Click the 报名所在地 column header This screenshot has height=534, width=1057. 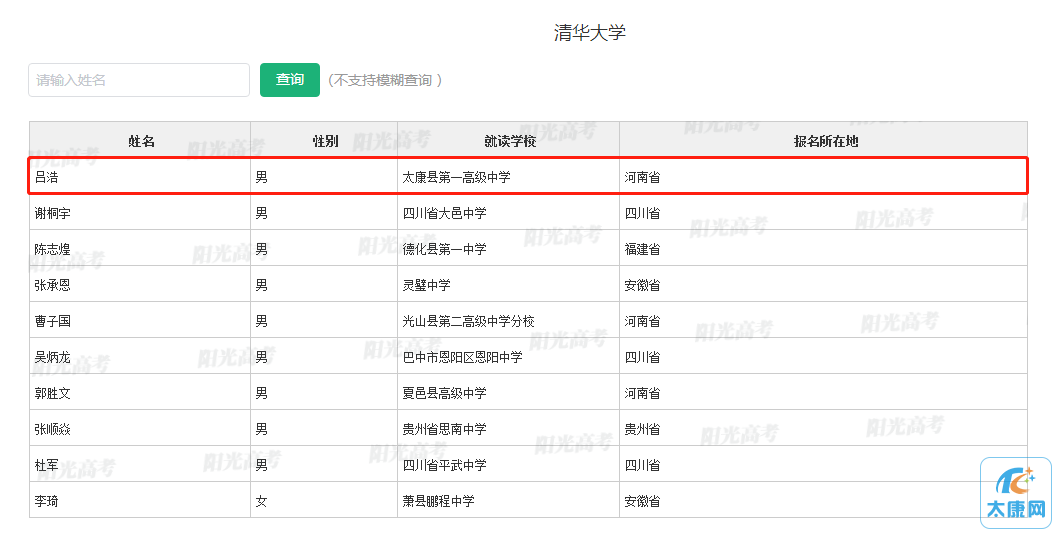point(826,141)
